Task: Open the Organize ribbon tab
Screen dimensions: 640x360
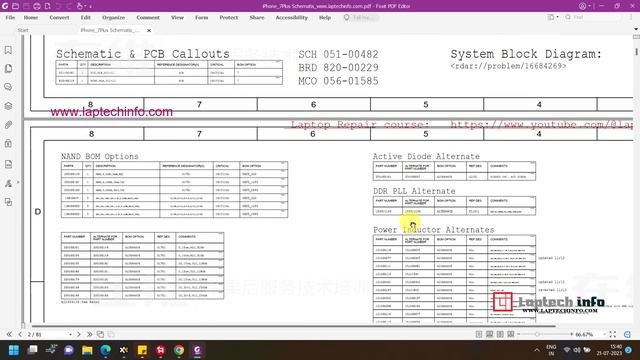Action: (x=113, y=18)
